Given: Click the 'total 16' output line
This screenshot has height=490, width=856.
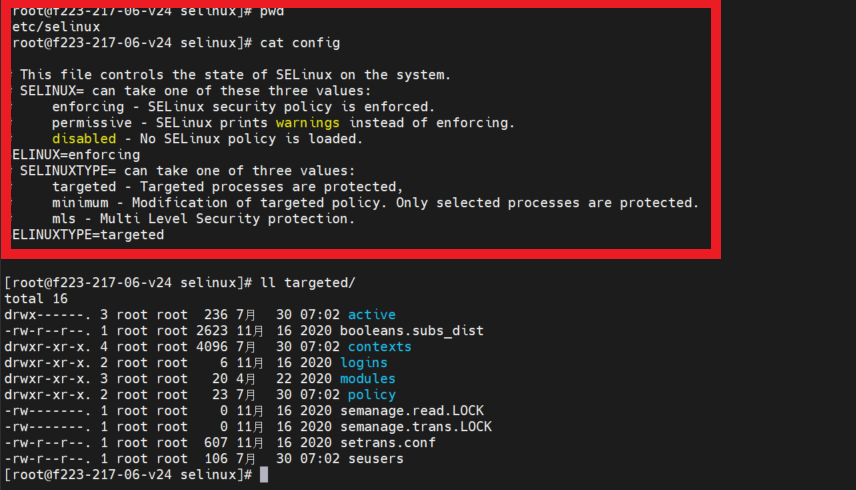Looking at the screenshot, I should coord(36,299).
